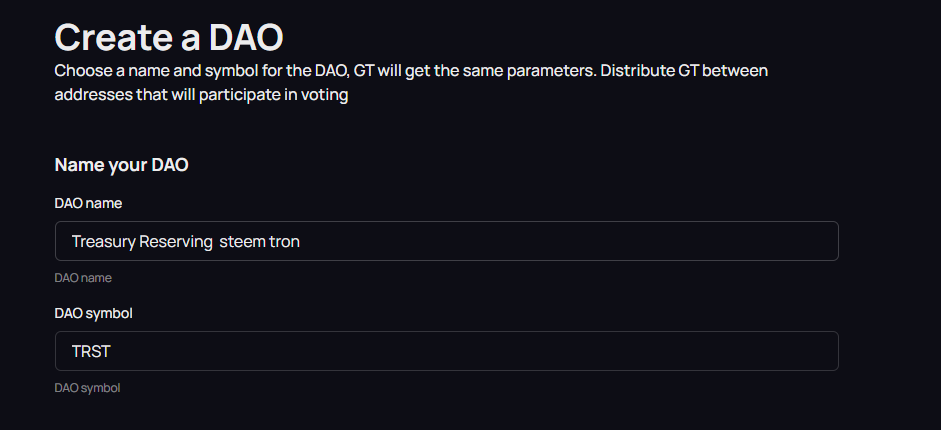Click the "DAO name" hint below the field
Screen dimensions: 941x430
click(83, 278)
